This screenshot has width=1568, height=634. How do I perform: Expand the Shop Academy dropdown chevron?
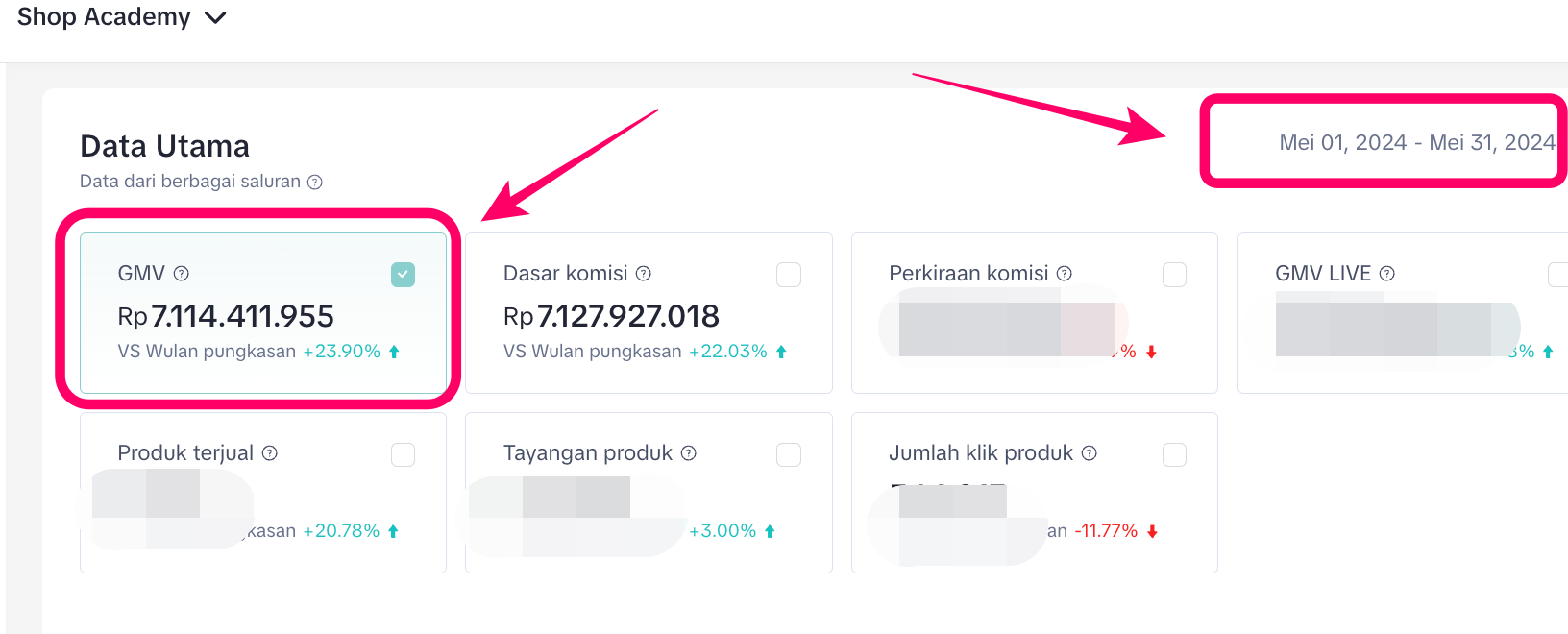[216, 18]
